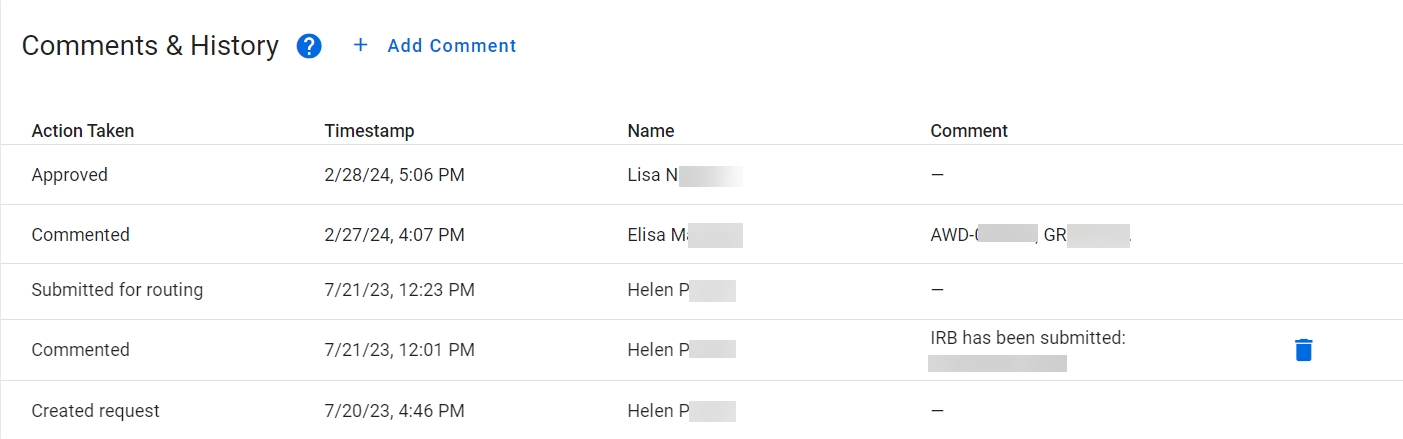1403x439 pixels.
Task: Click the 7/21/23, 12:01 PM timestamp
Action: [399, 350]
